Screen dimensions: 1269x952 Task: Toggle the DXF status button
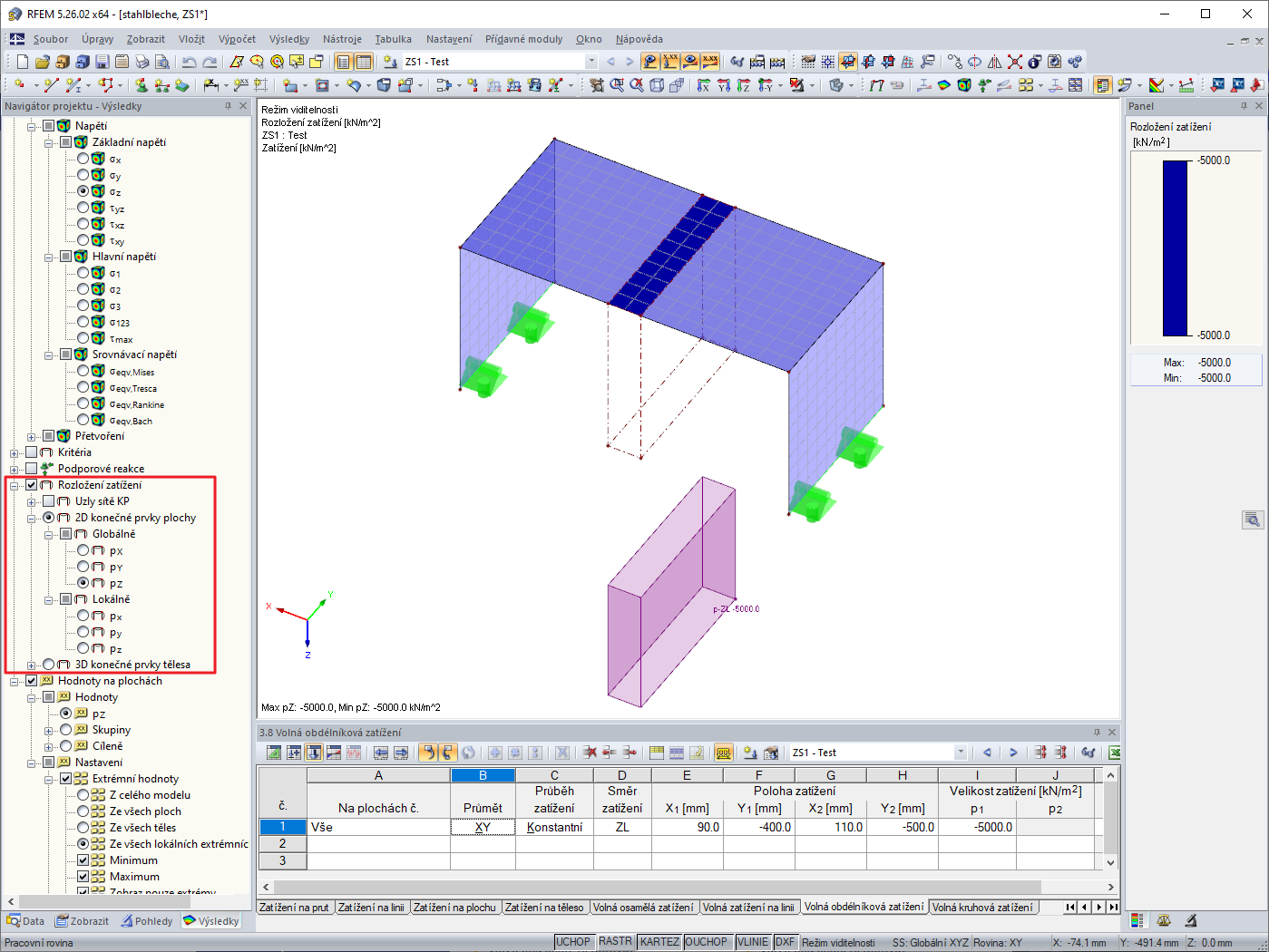click(x=786, y=942)
